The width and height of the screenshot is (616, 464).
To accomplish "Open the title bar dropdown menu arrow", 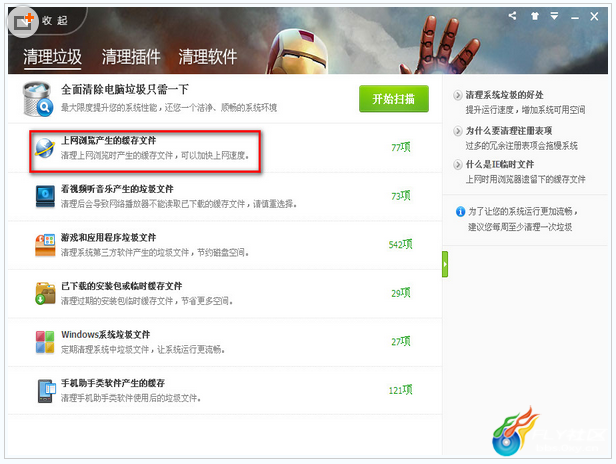I will point(554,16).
